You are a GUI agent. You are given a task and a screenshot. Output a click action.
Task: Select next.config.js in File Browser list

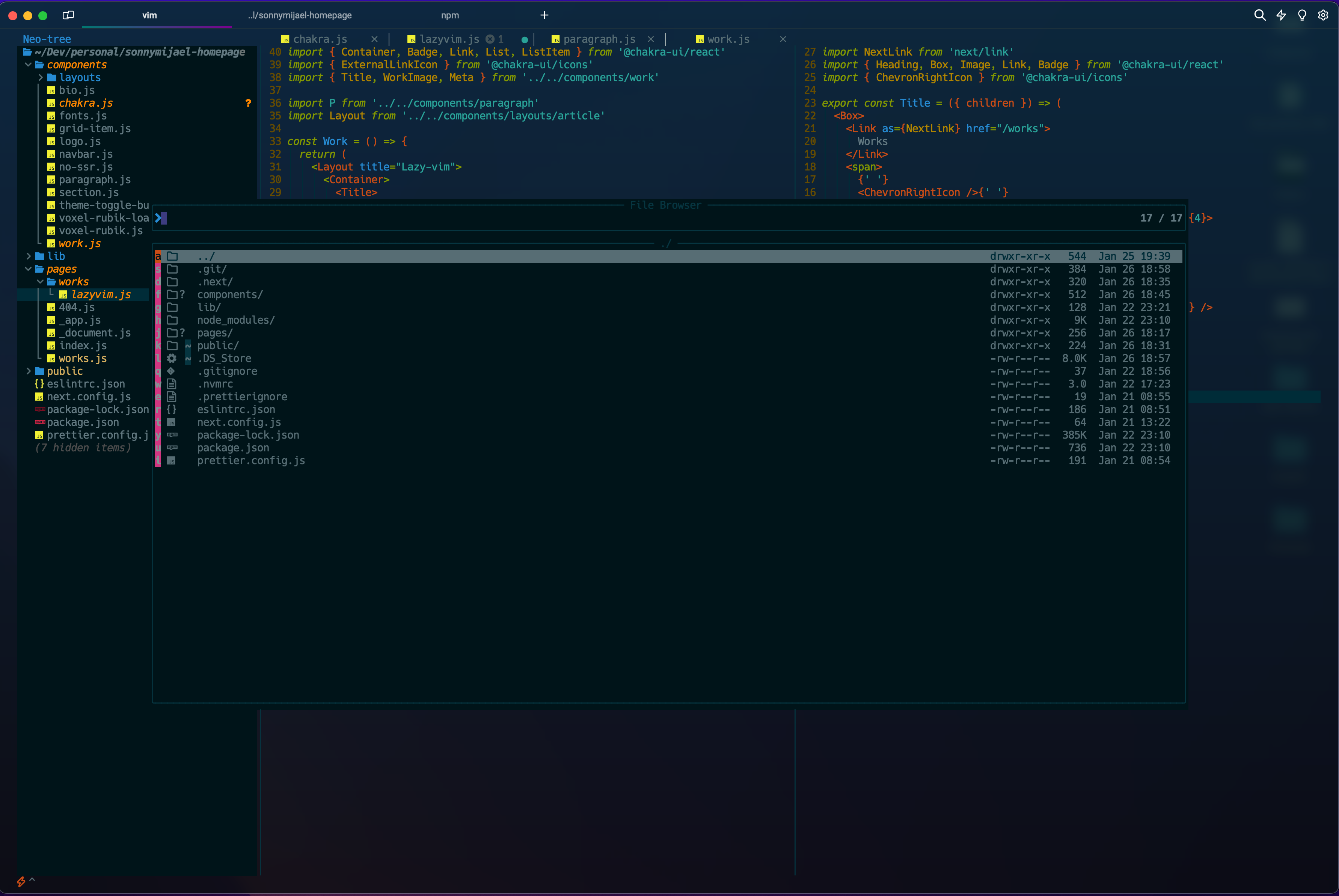click(x=668, y=422)
